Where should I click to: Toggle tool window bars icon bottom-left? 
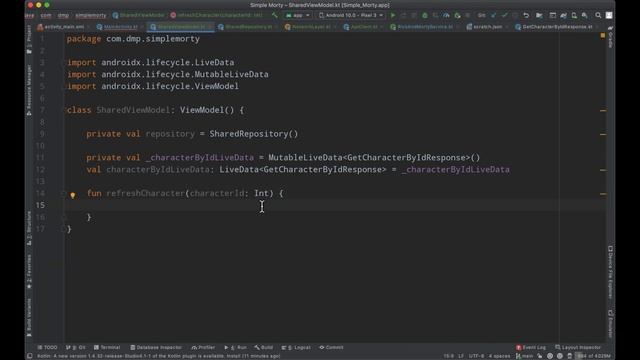(x=30, y=356)
